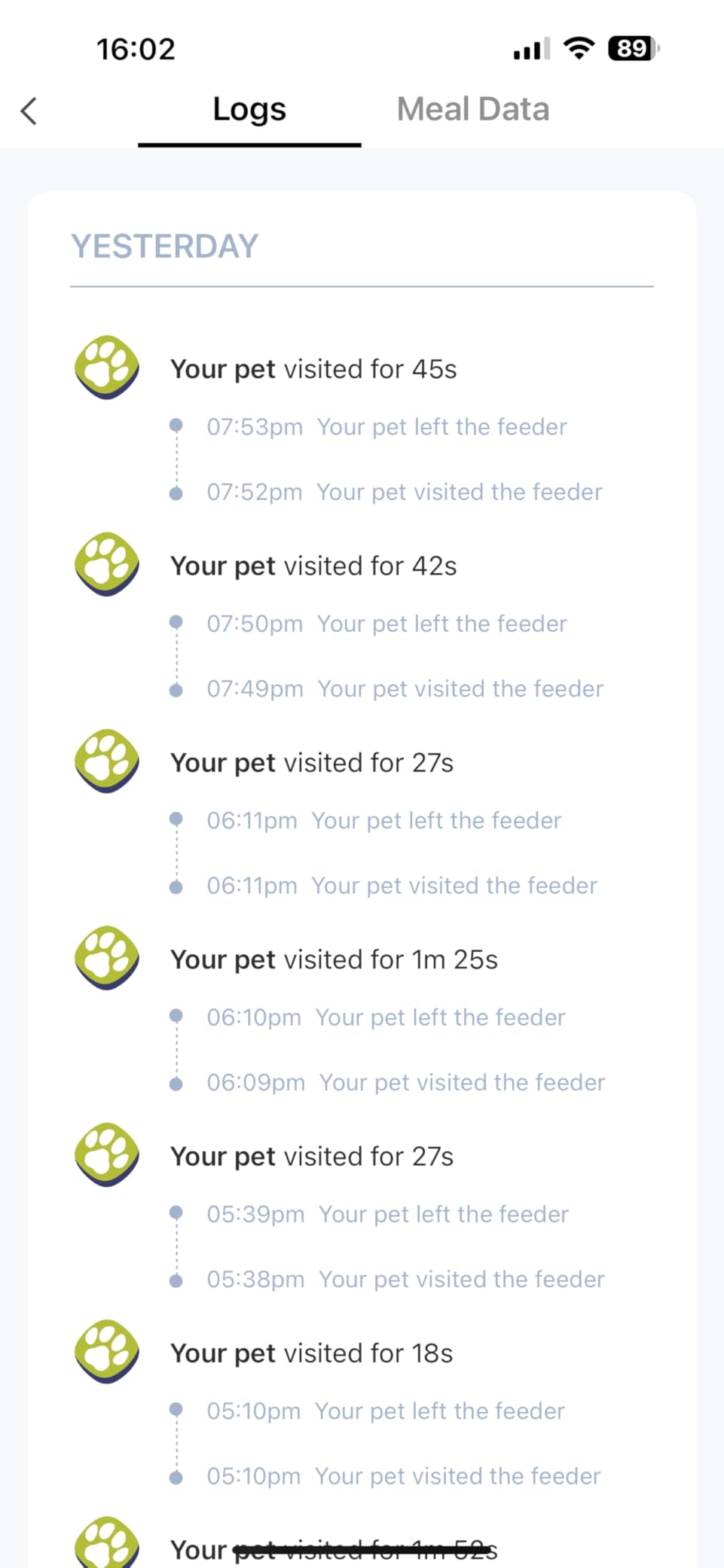Open the 'visited for 1m 25s' entry
The height and width of the screenshot is (1568, 724).
click(x=334, y=959)
